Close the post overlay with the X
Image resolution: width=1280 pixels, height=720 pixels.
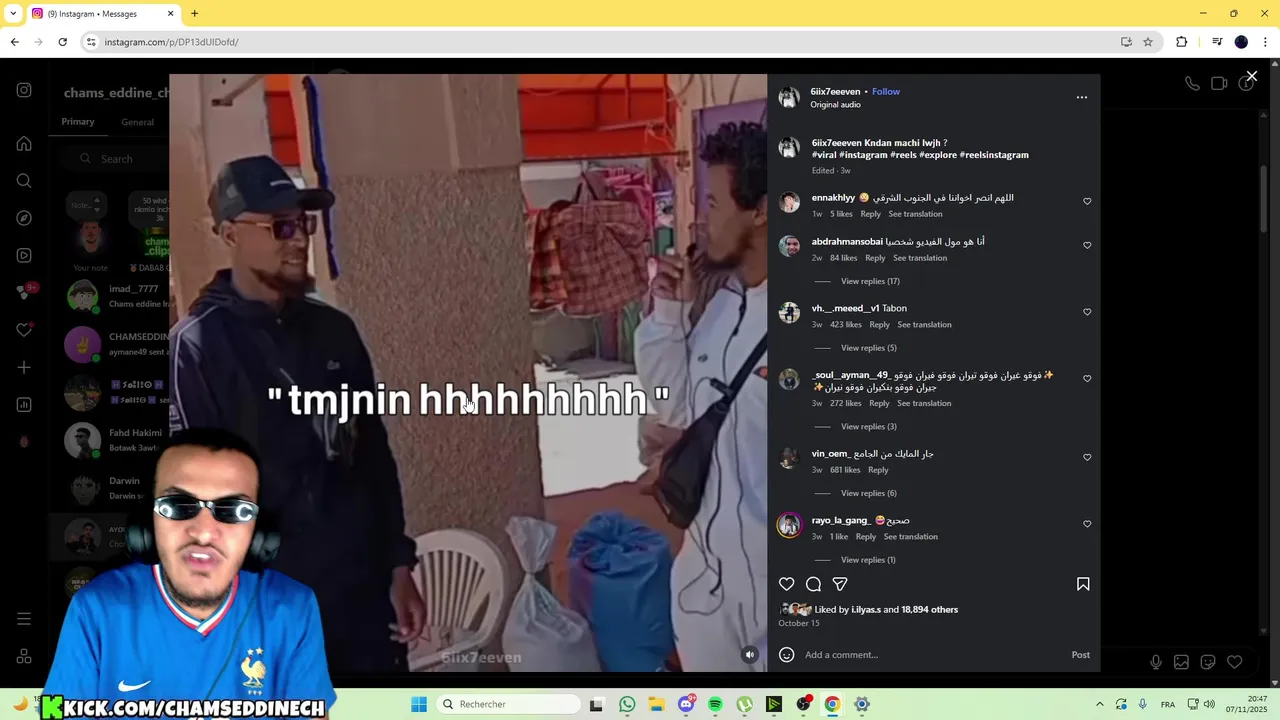click(x=1251, y=76)
